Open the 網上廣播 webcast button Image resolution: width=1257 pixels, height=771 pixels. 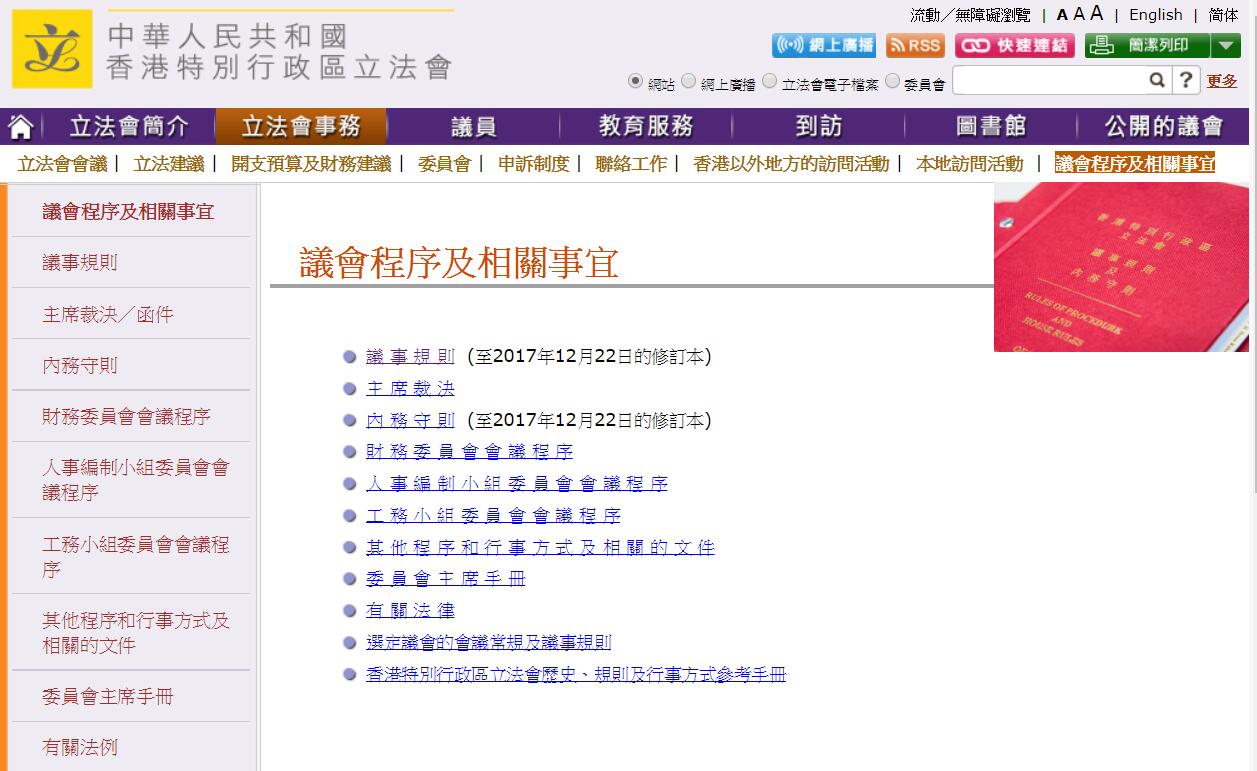823,46
